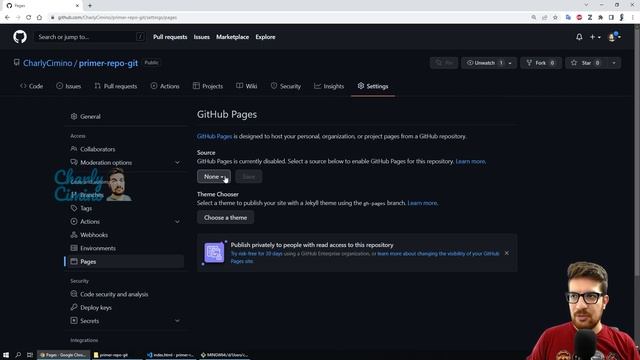Viewport: 640px width, 360px height.
Task: Open the None source dropdown
Action: [x=214, y=176]
